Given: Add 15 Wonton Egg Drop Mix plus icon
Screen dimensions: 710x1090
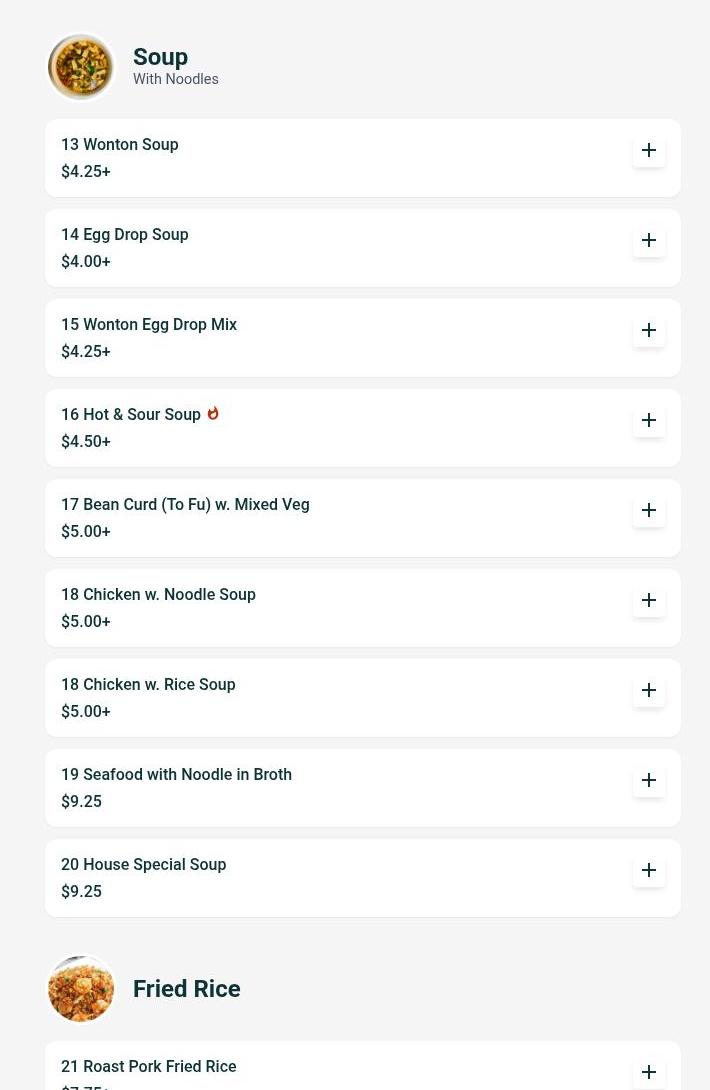Looking at the screenshot, I should (648, 330).
